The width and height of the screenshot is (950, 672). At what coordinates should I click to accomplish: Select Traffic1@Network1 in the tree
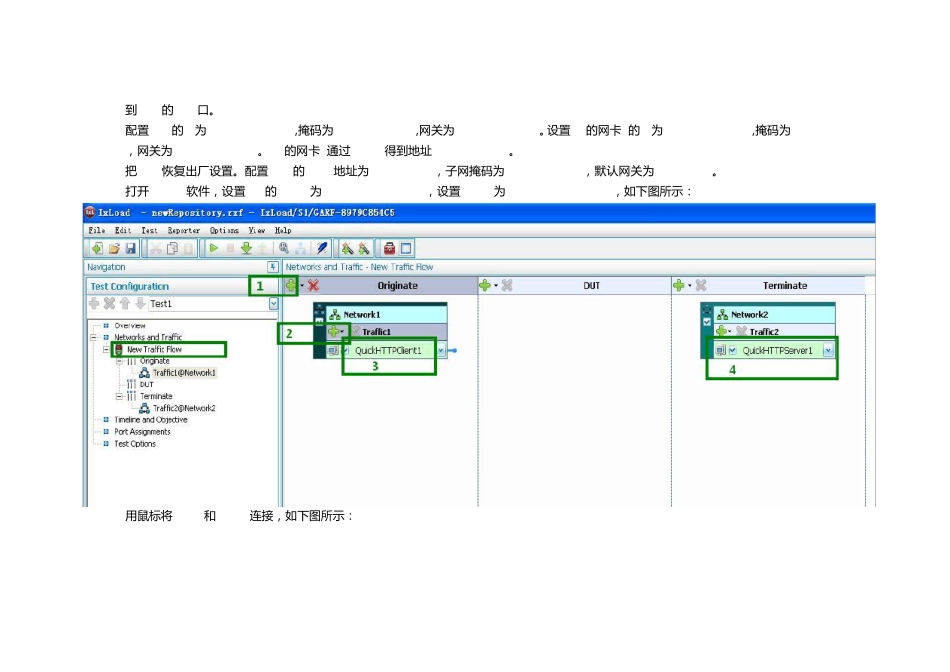click(x=184, y=373)
